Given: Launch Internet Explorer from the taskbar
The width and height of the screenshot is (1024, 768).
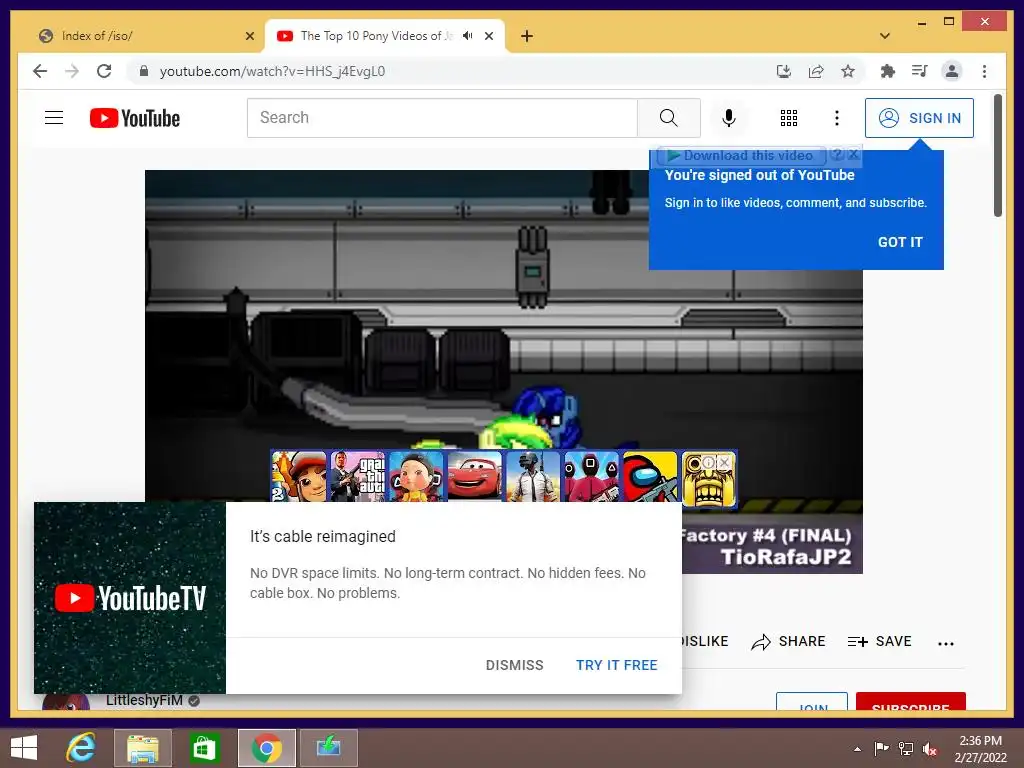Looking at the screenshot, I should [x=81, y=748].
